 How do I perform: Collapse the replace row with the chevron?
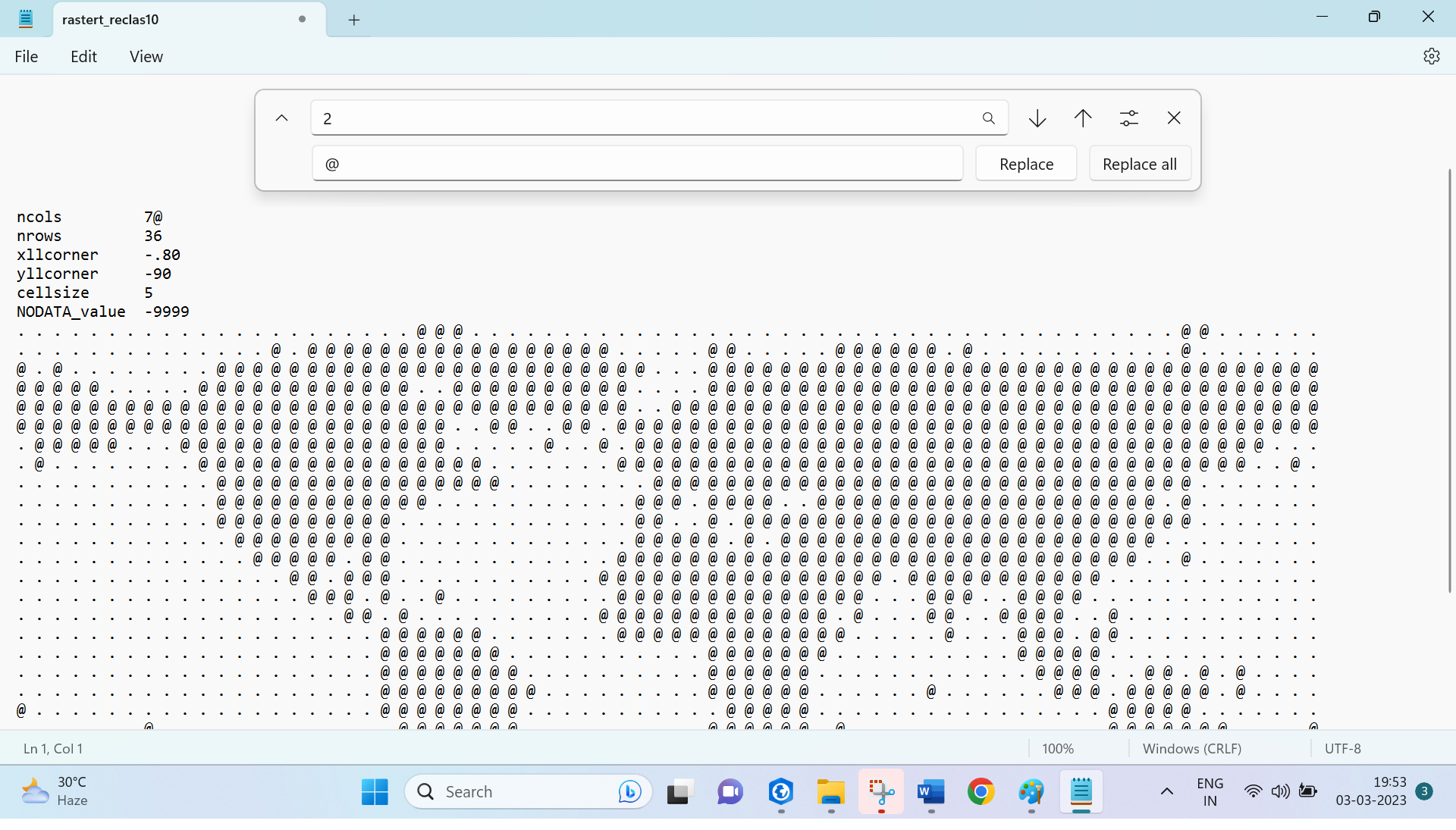[x=281, y=118]
